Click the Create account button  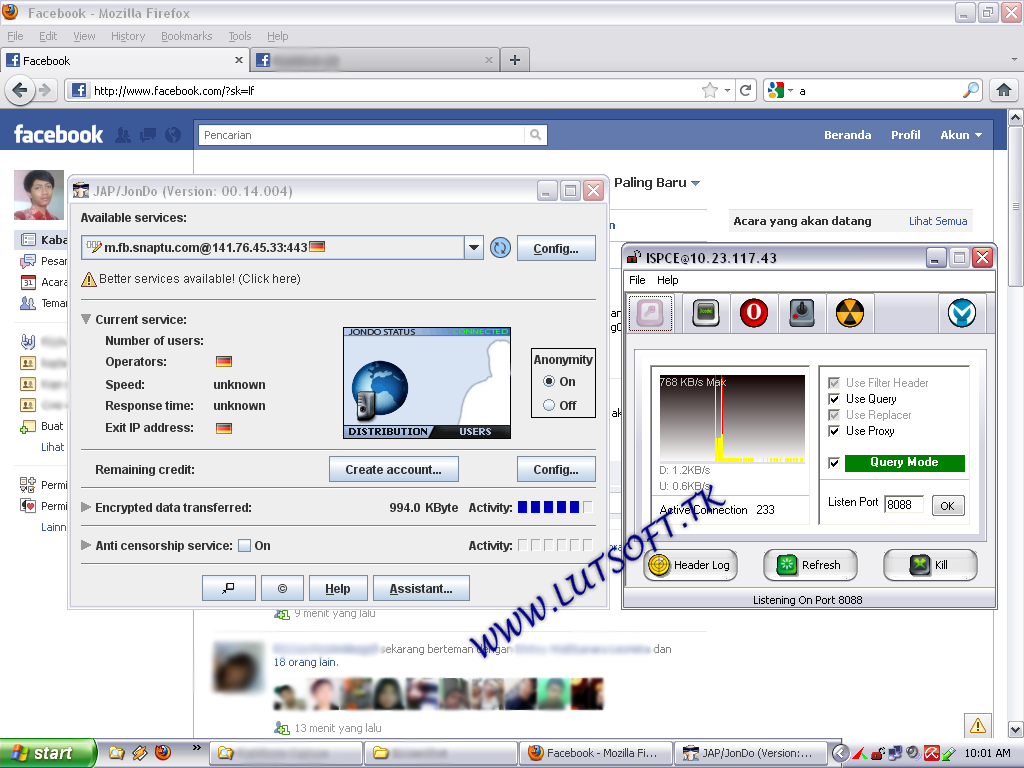(x=394, y=470)
